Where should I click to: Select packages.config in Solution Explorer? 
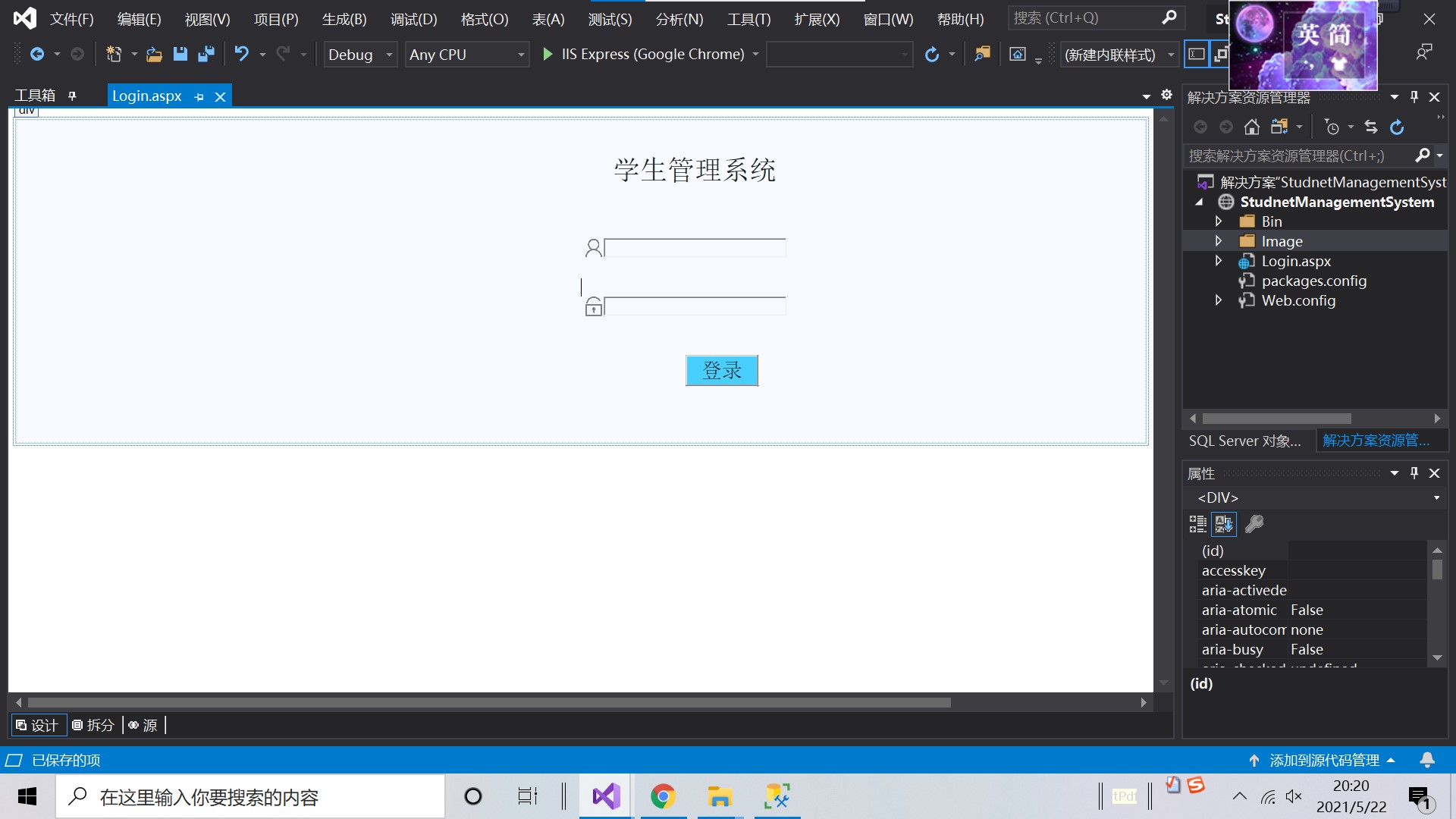[x=1314, y=281]
